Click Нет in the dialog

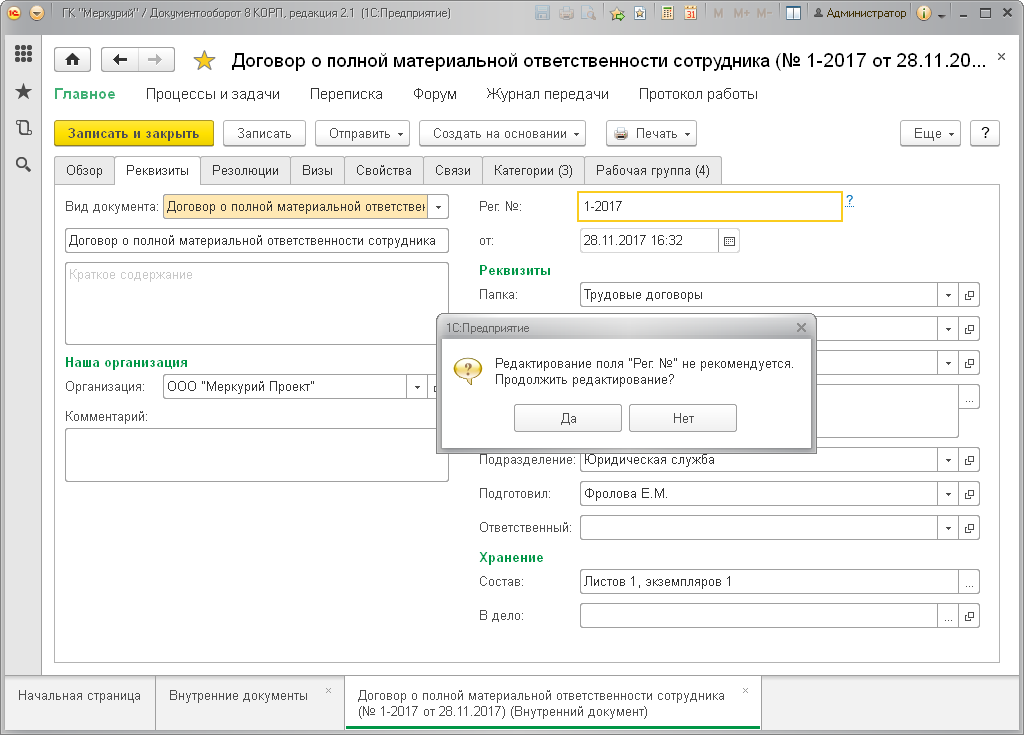[x=683, y=418]
